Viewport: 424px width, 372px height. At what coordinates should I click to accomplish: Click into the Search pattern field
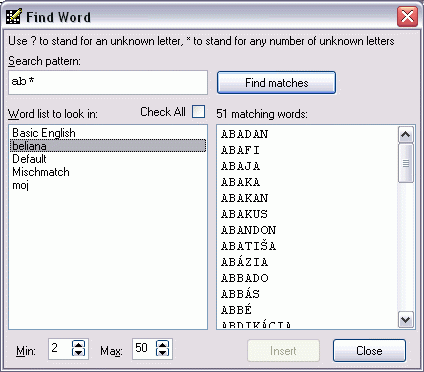click(108, 82)
